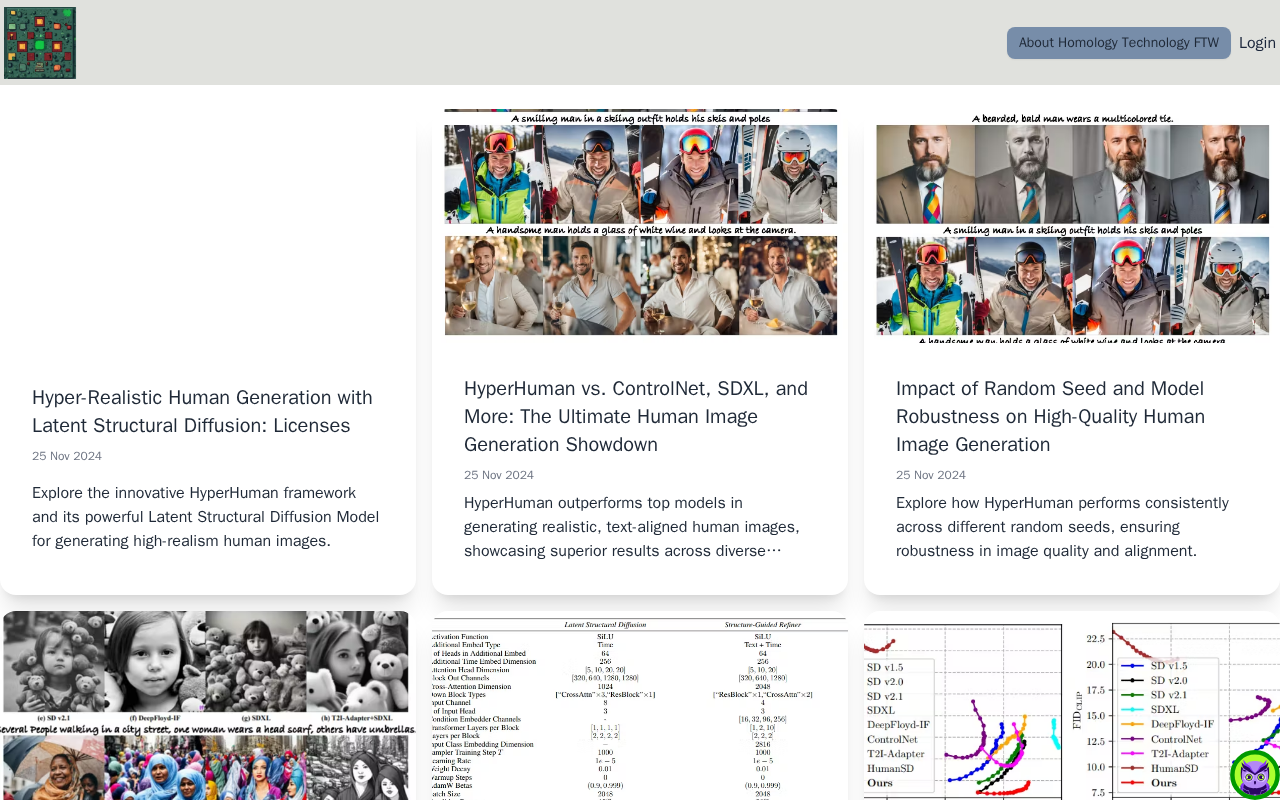Click the date under HyperHuman vs. ControlNet article
The width and height of the screenshot is (1280, 800).
coord(499,475)
